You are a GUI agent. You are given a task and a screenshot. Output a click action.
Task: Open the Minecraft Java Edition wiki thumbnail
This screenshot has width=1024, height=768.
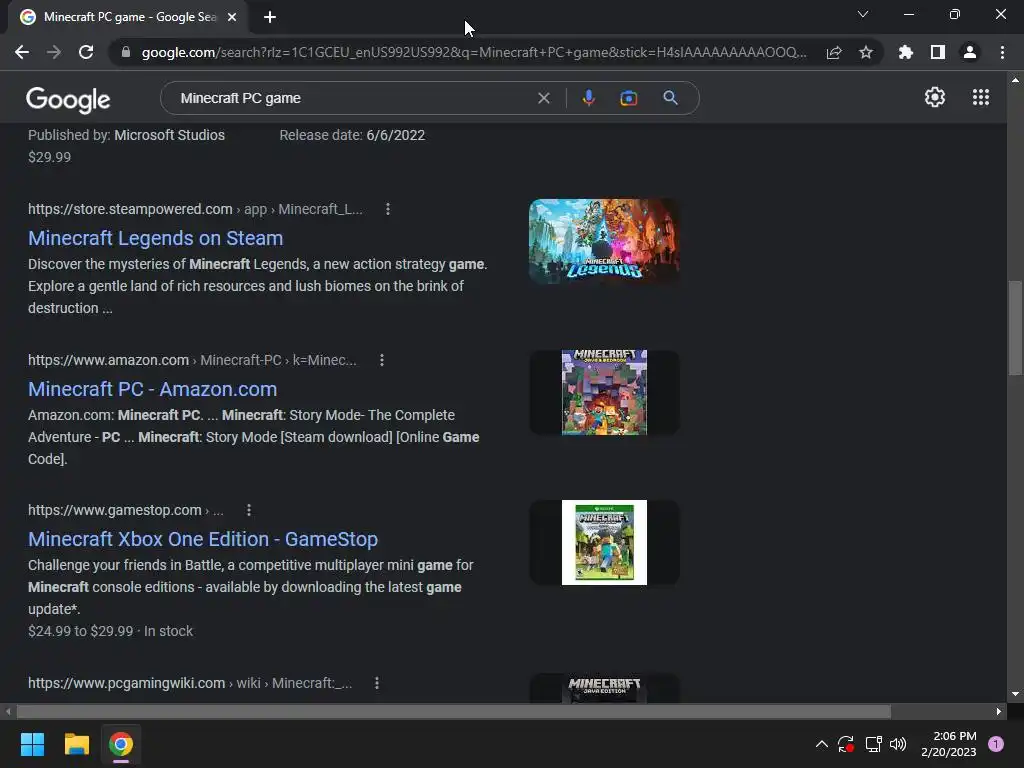point(604,688)
